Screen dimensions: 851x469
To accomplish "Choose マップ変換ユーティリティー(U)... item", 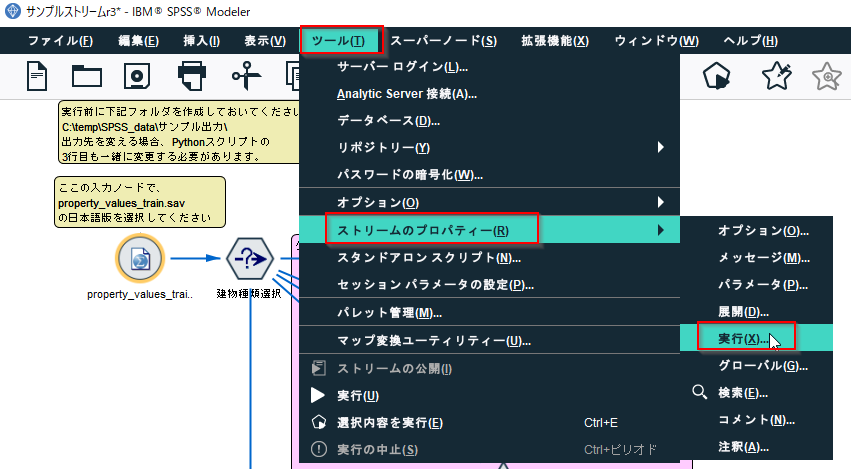I will pyautogui.click(x=489, y=340).
